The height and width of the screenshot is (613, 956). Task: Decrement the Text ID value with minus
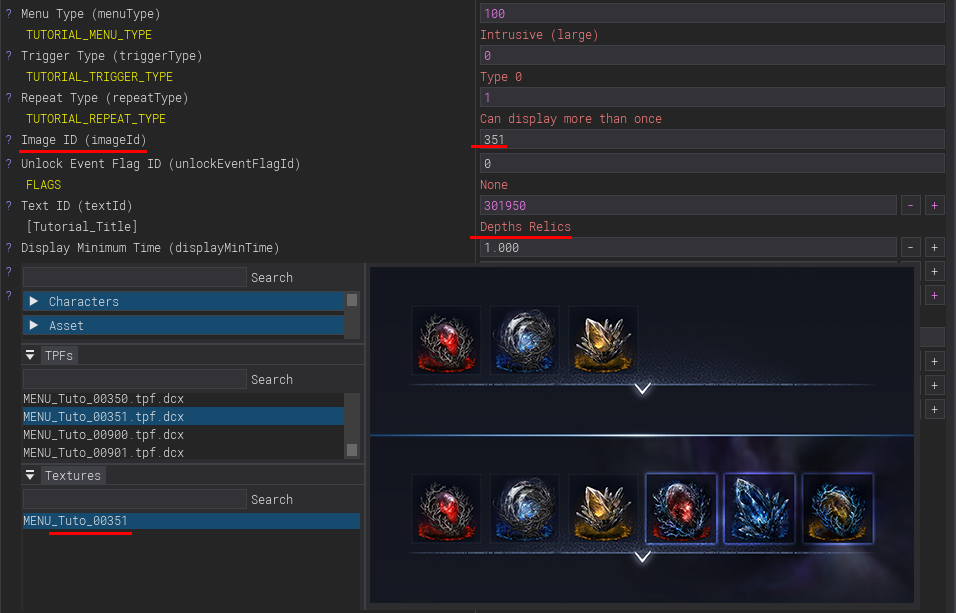click(910, 206)
